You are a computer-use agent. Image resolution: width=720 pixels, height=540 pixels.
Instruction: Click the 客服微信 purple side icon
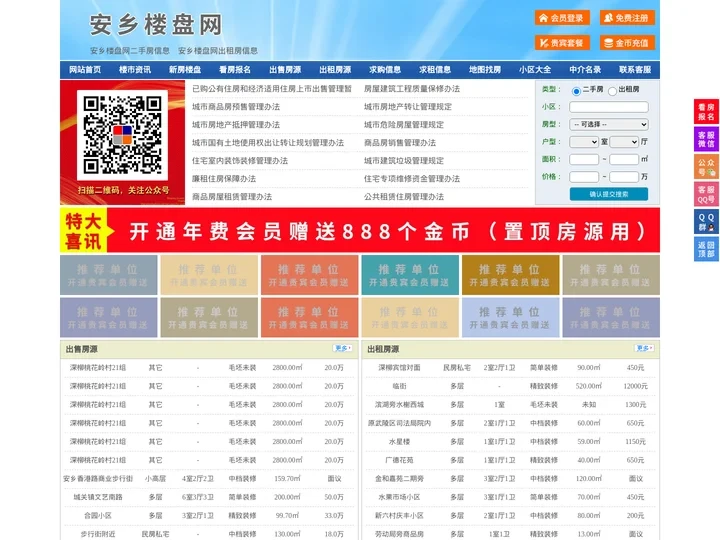(x=706, y=139)
